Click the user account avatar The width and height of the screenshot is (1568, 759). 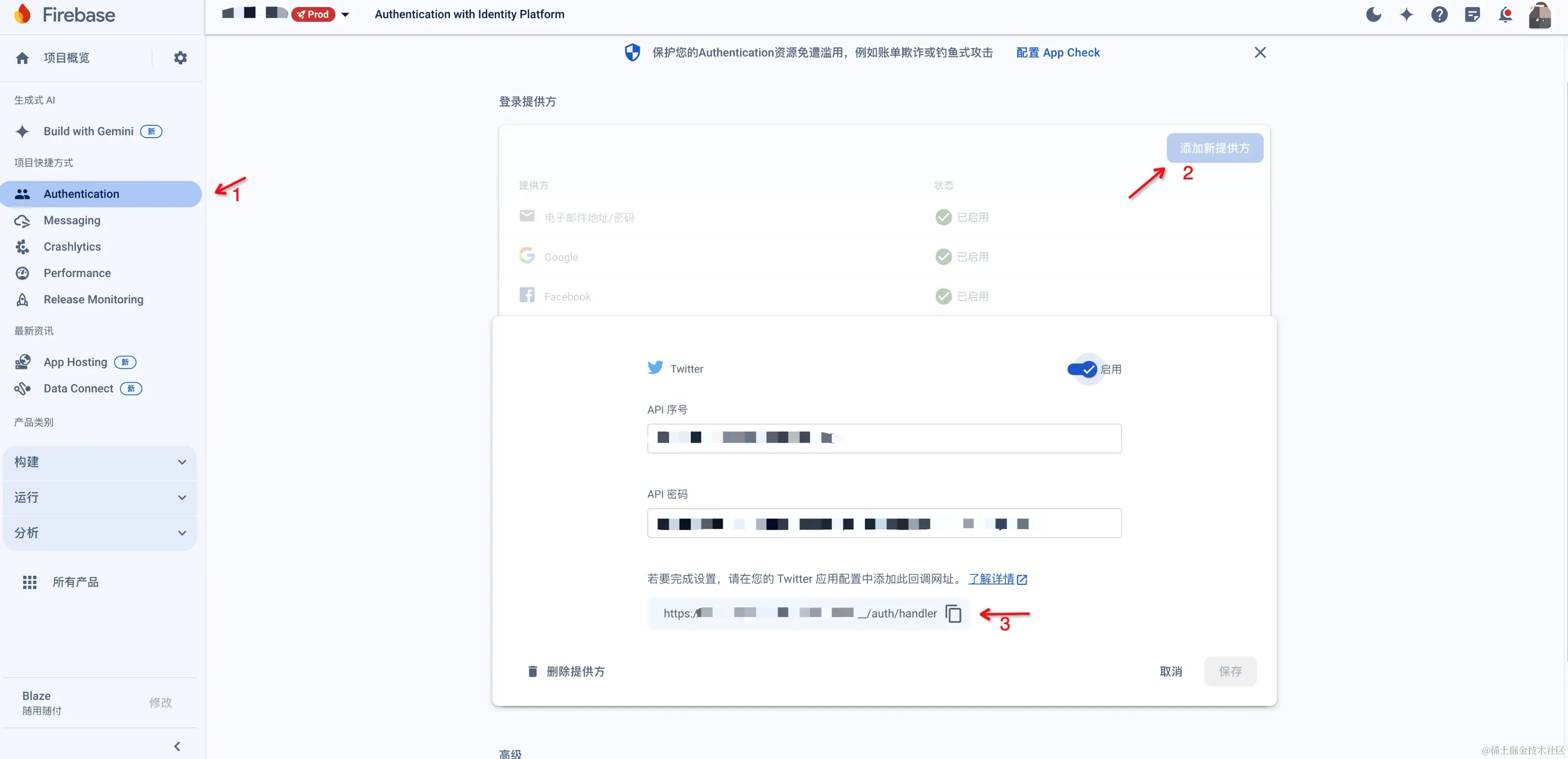tap(1540, 15)
